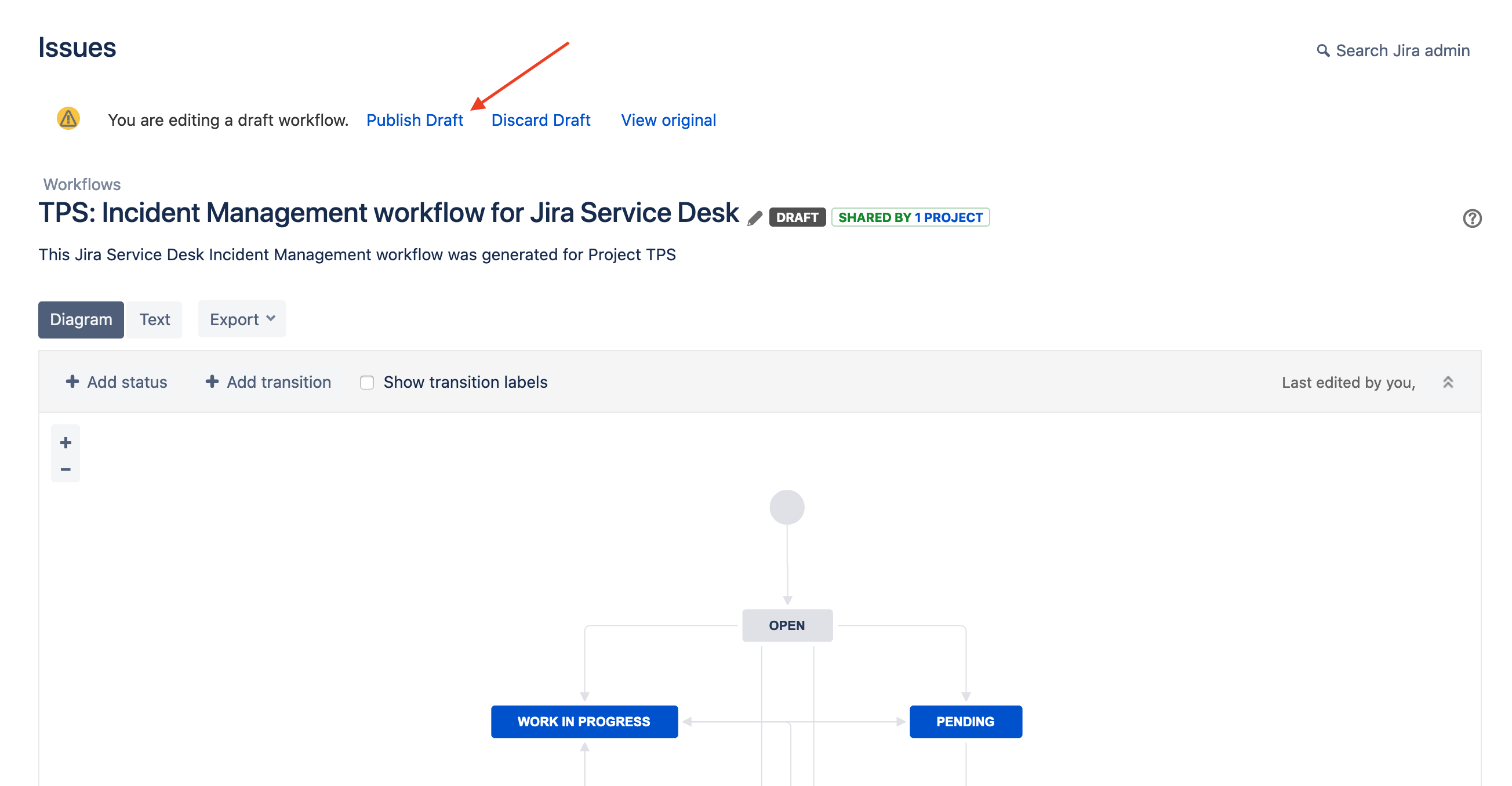Click the Publish Draft link
The height and width of the screenshot is (786, 1512).
(415, 120)
